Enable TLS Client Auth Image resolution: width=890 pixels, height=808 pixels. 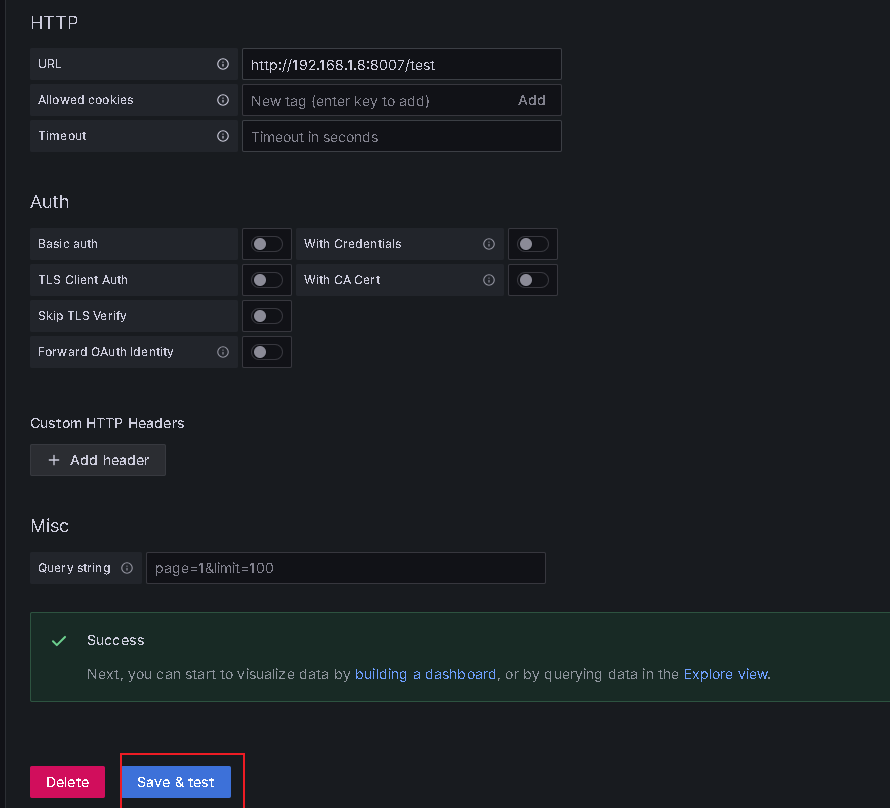266,280
